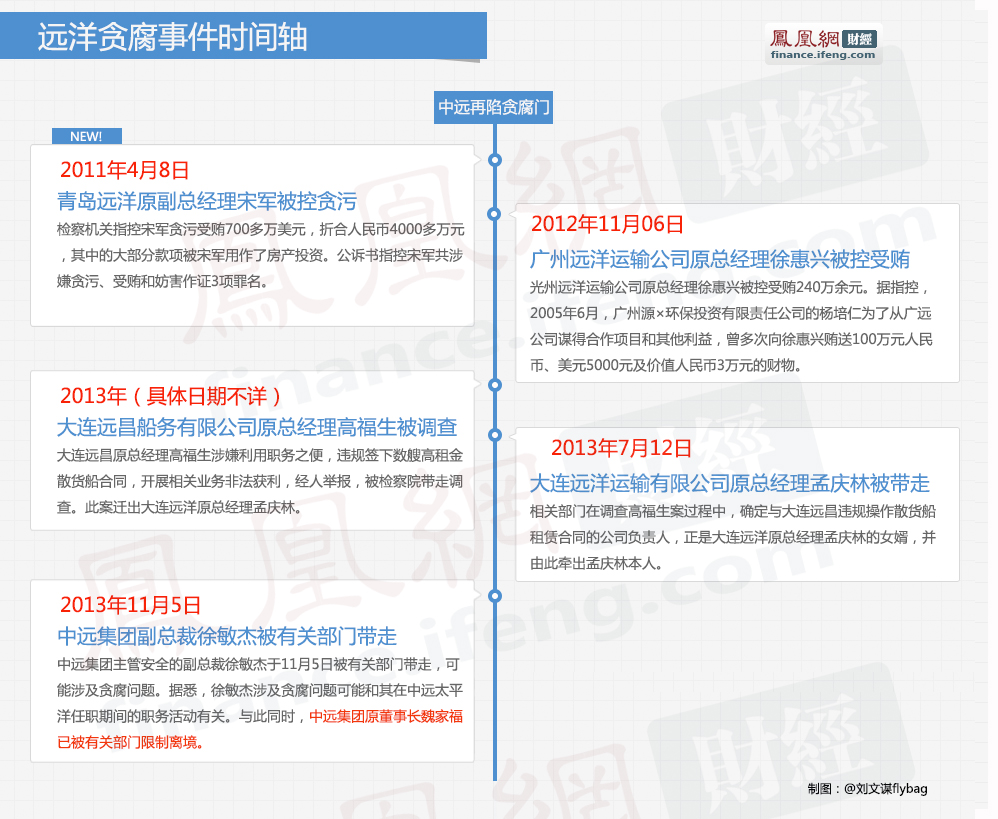Open headline 中远集团副总裁徐敏杰被有关部门带走
The height and width of the screenshot is (819, 998).
tap(227, 636)
